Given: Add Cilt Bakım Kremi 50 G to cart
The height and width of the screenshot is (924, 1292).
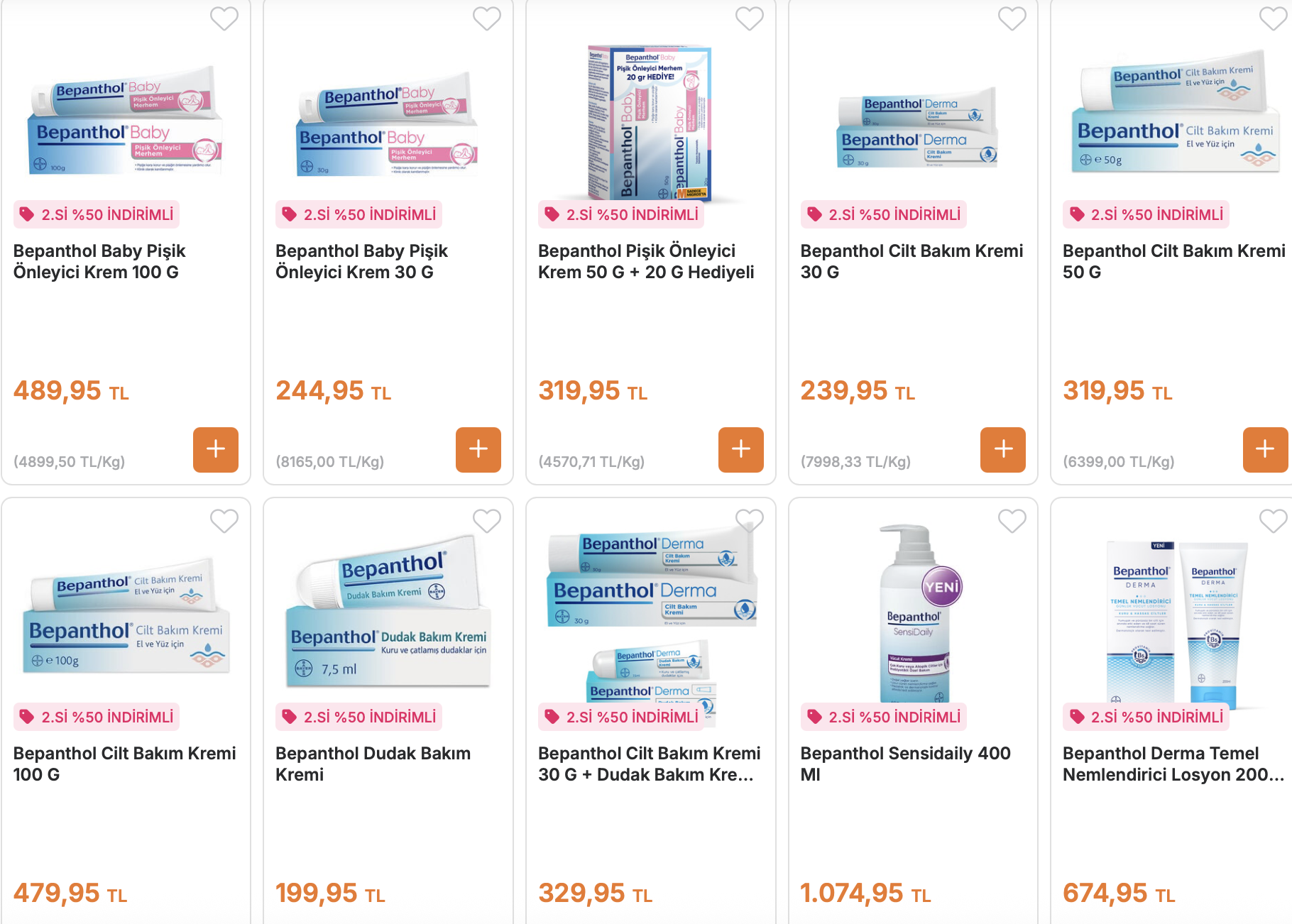Looking at the screenshot, I should coord(1266,449).
